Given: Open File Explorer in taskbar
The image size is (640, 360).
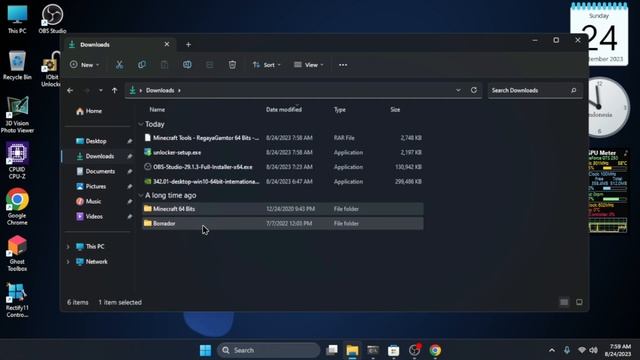Looking at the screenshot, I should coord(352,350).
